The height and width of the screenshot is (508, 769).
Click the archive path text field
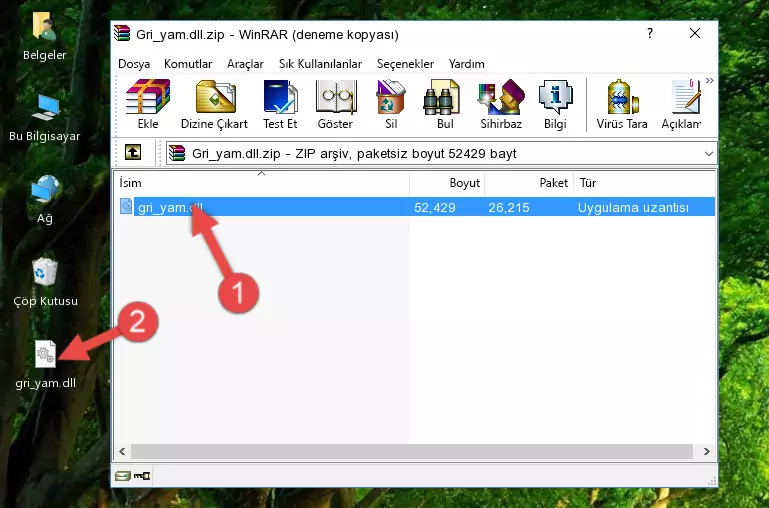coord(441,153)
